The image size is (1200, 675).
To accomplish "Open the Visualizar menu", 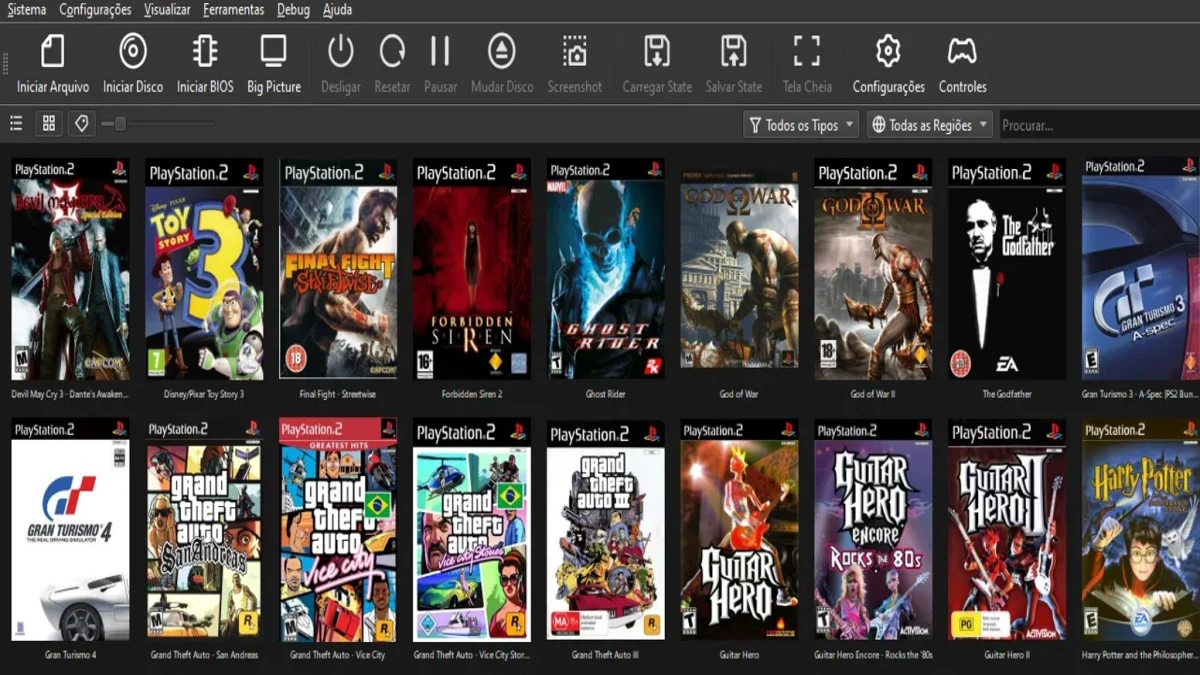I will point(167,10).
